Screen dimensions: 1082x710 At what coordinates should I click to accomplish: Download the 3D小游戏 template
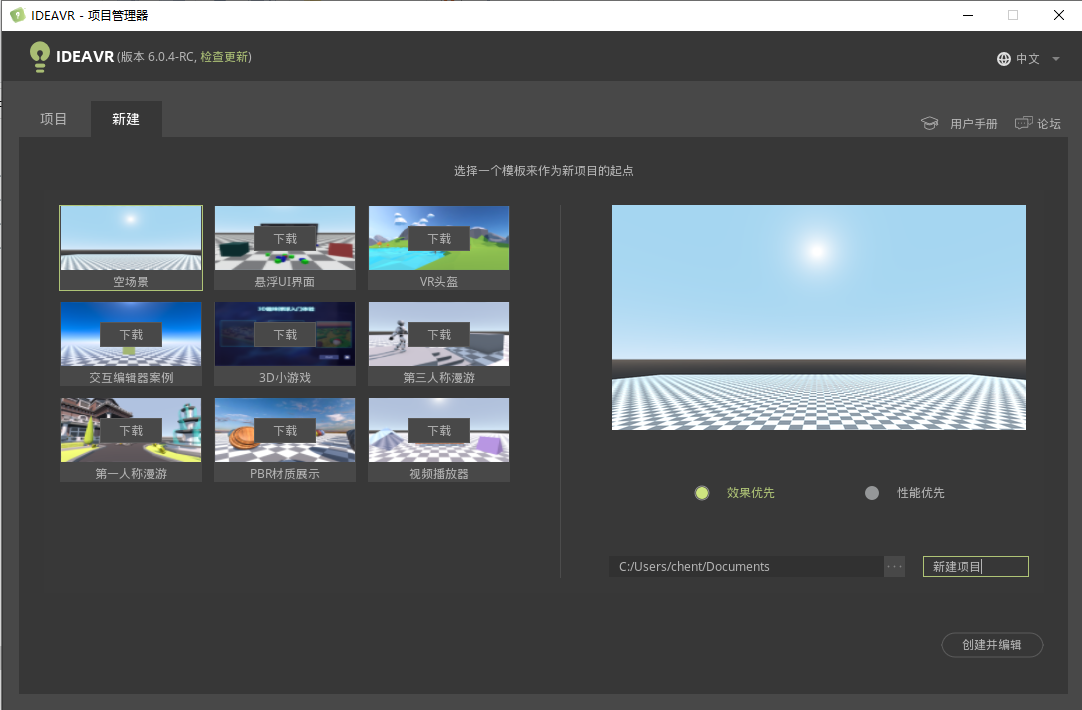pos(285,335)
